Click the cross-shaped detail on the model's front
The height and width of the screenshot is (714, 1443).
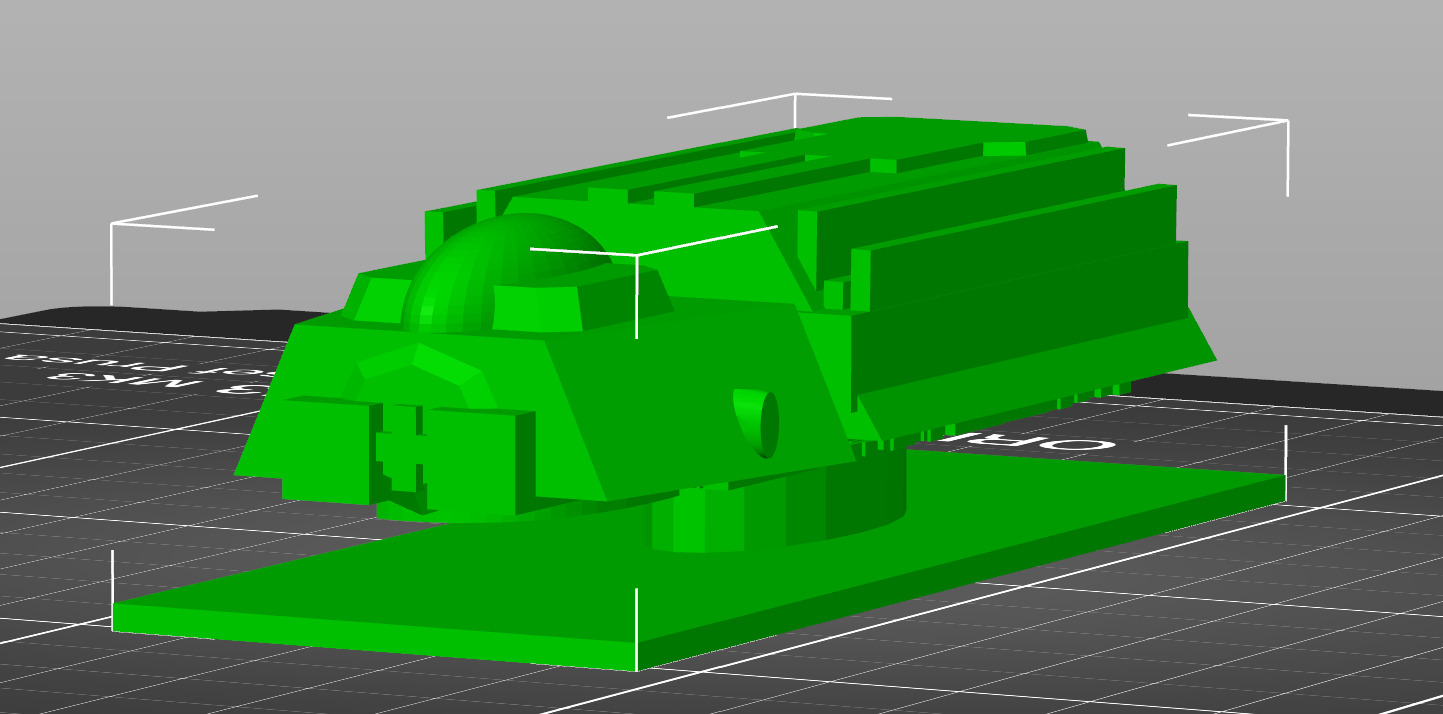coord(402,448)
